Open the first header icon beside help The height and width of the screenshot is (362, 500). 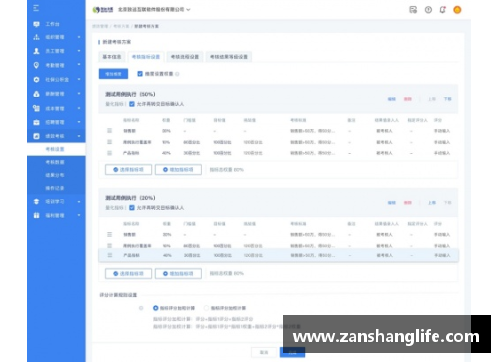pos(413,10)
